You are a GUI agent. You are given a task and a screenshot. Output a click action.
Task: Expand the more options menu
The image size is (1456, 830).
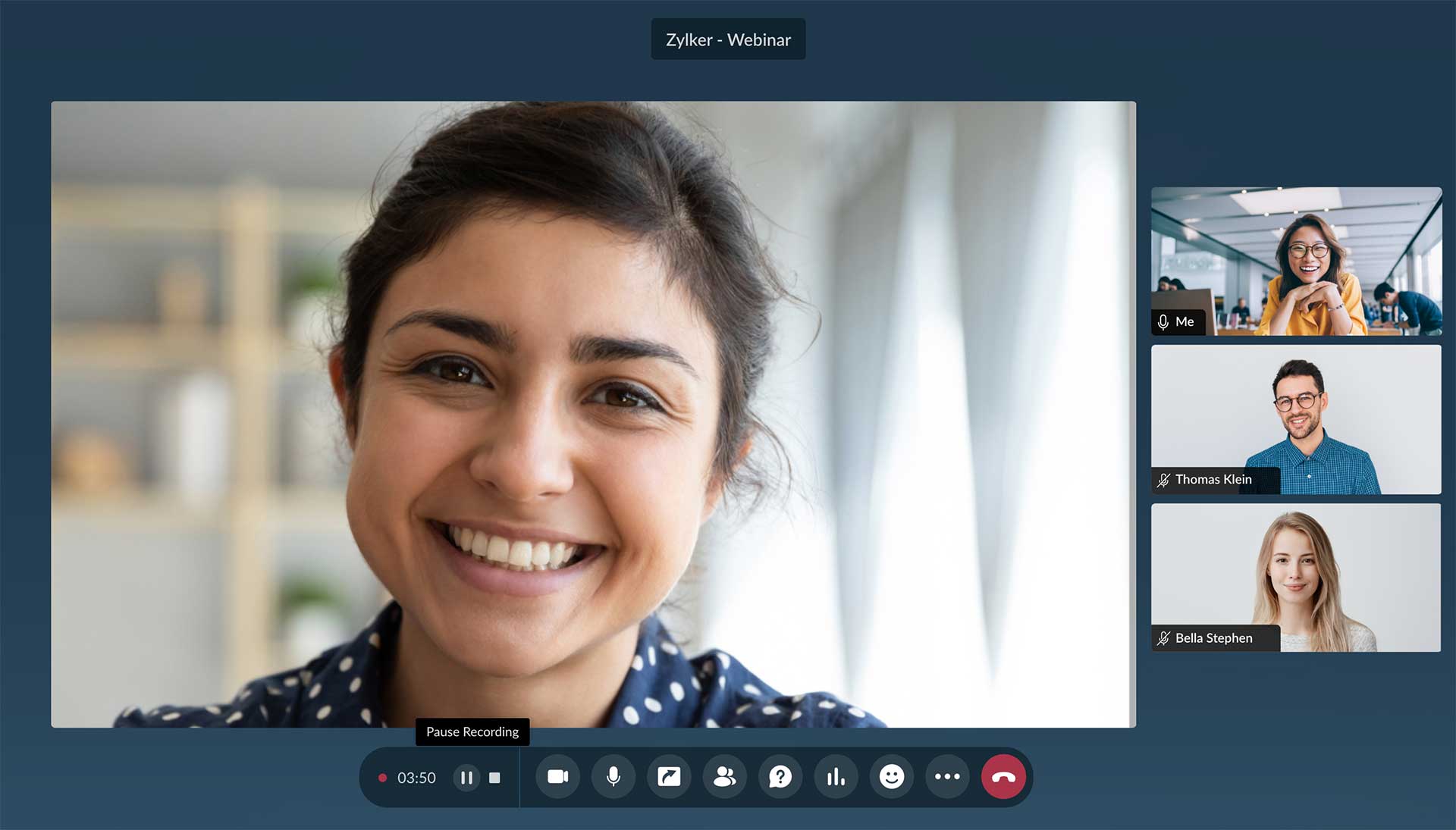(947, 777)
